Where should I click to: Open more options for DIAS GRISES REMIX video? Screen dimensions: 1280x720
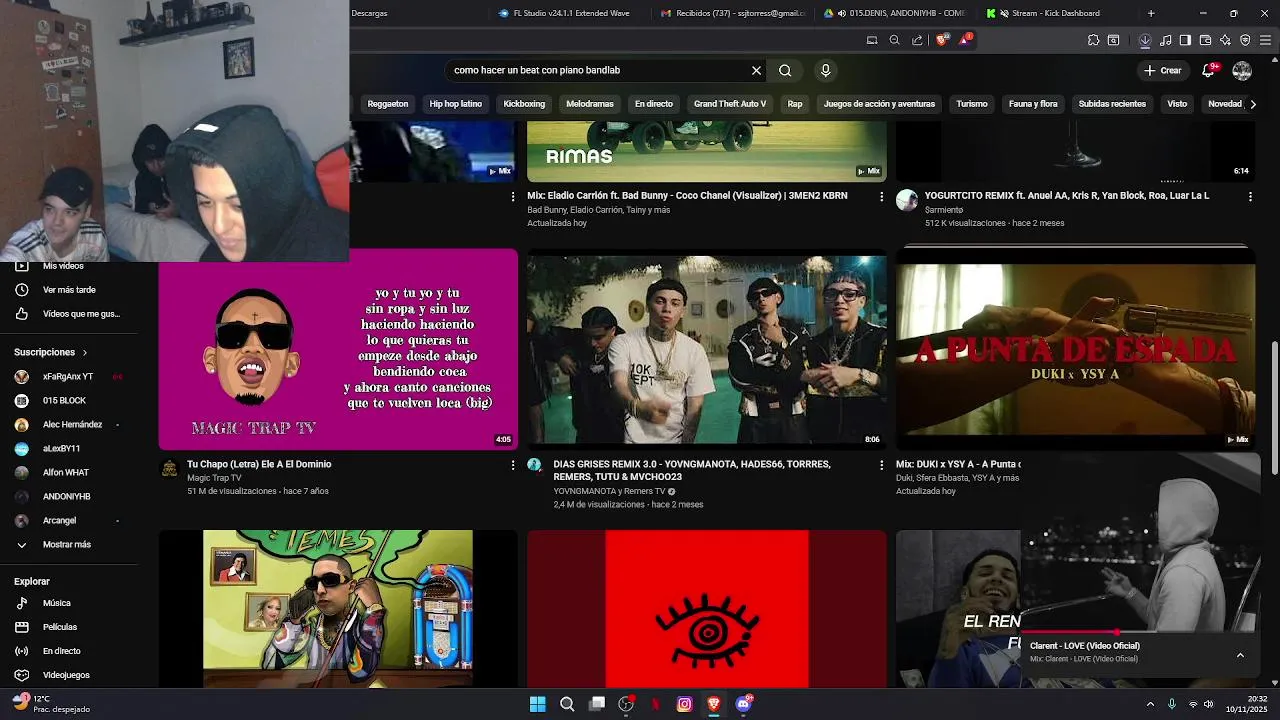click(881, 465)
